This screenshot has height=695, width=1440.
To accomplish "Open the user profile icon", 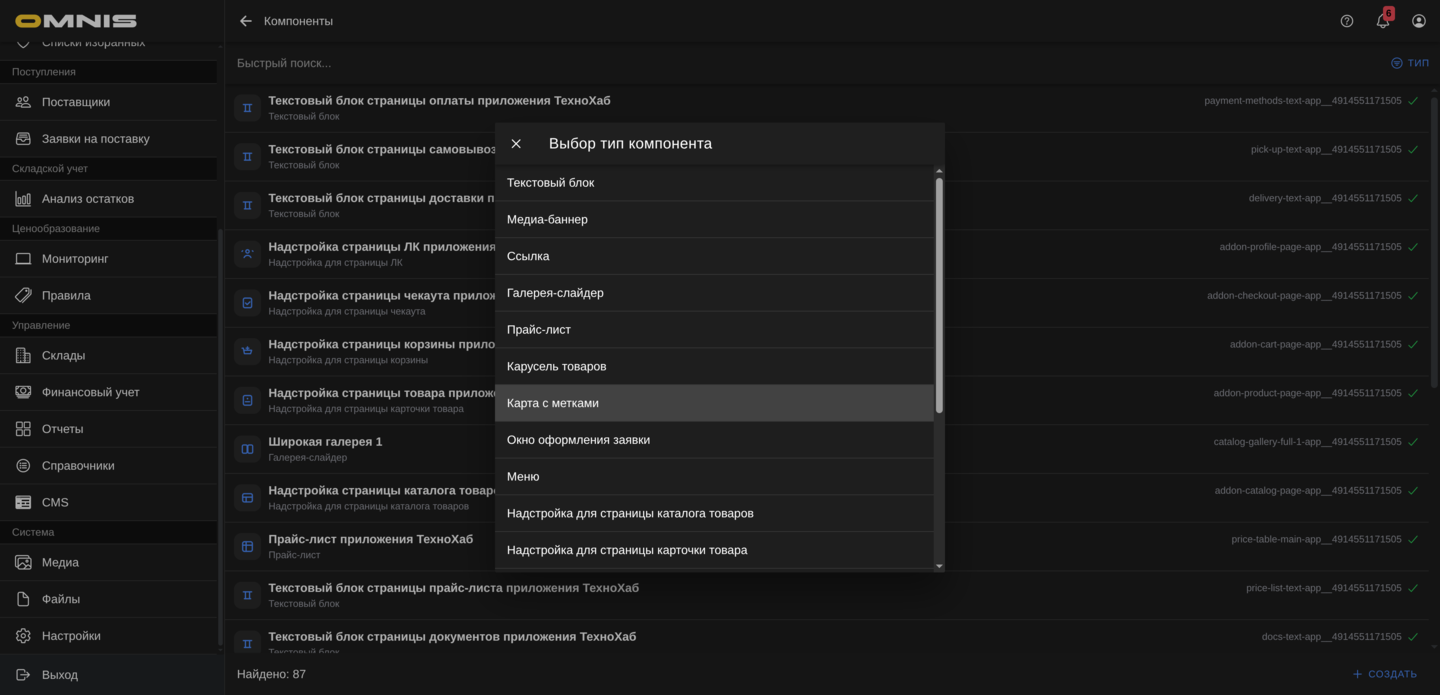I will 1418,20.
